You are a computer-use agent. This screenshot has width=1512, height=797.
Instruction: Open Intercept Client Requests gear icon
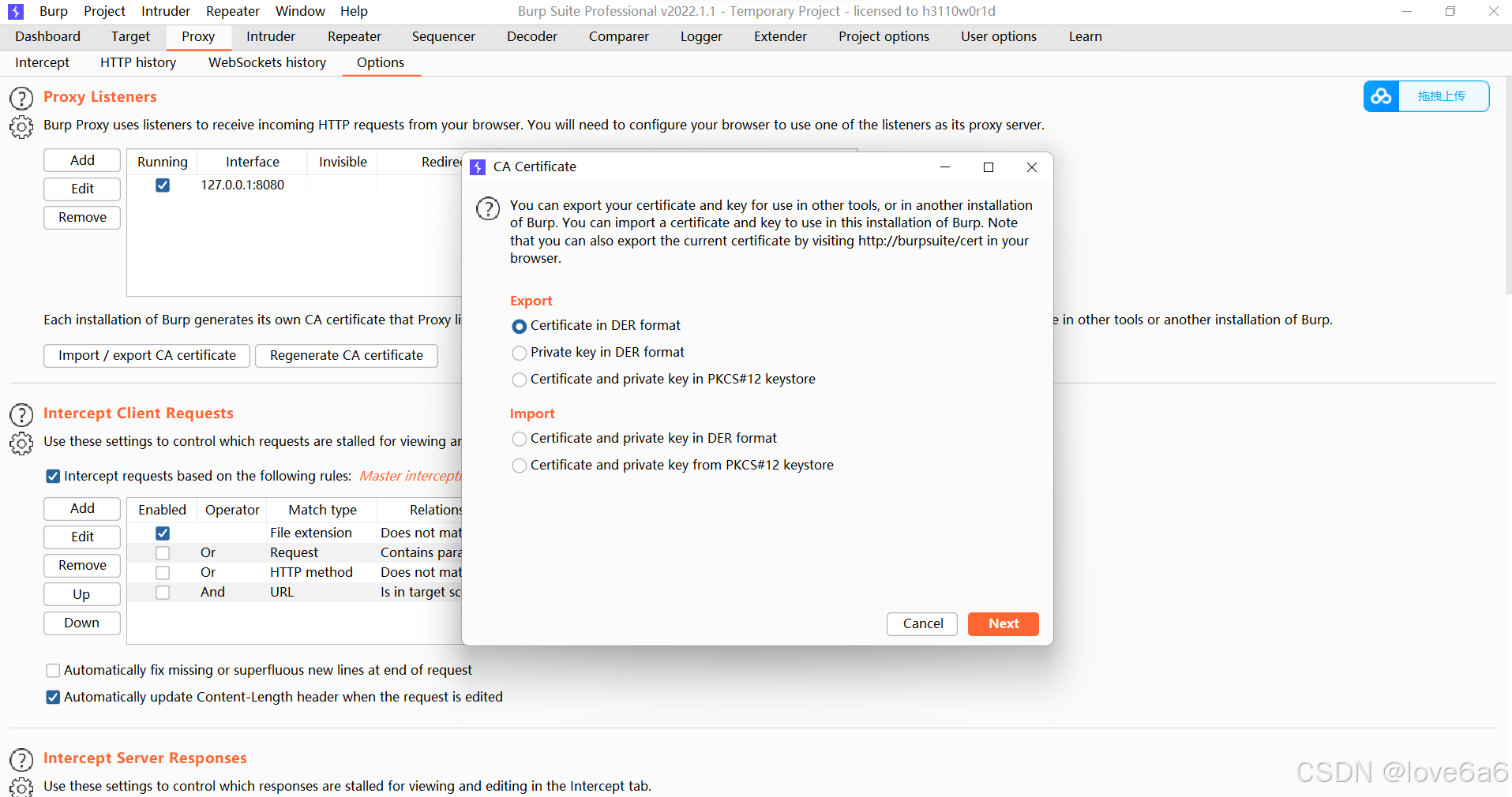pos(21,443)
